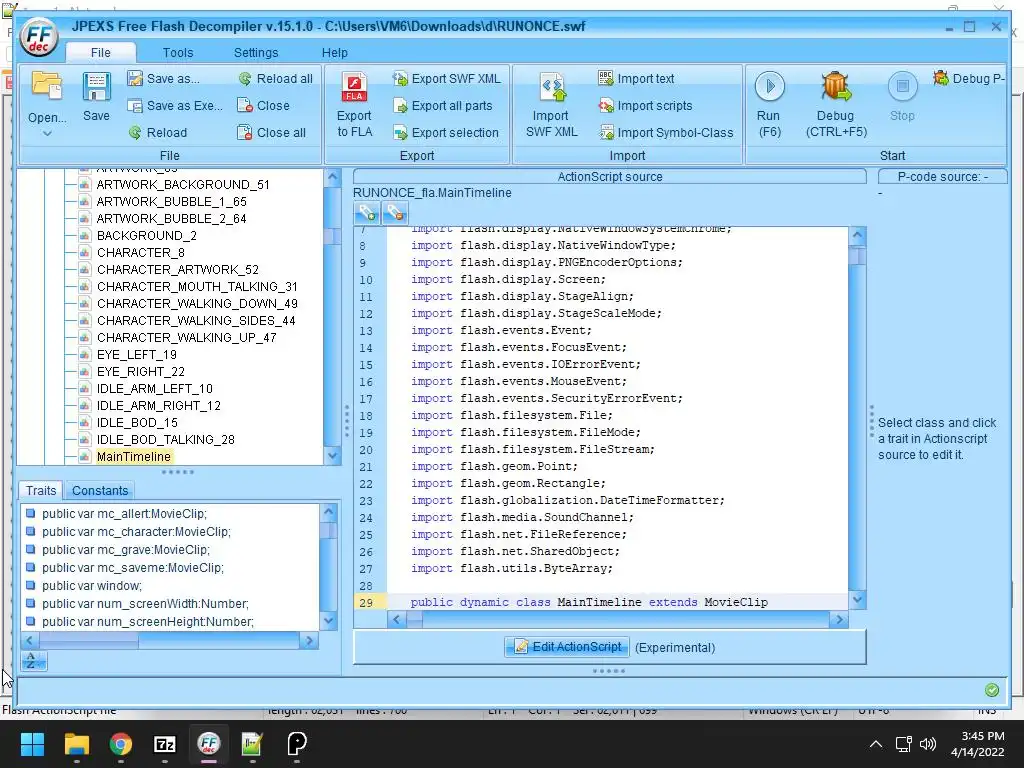1024x768 pixels.
Task: Click the tree panel scroll-down arrow
Action: (x=332, y=456)
